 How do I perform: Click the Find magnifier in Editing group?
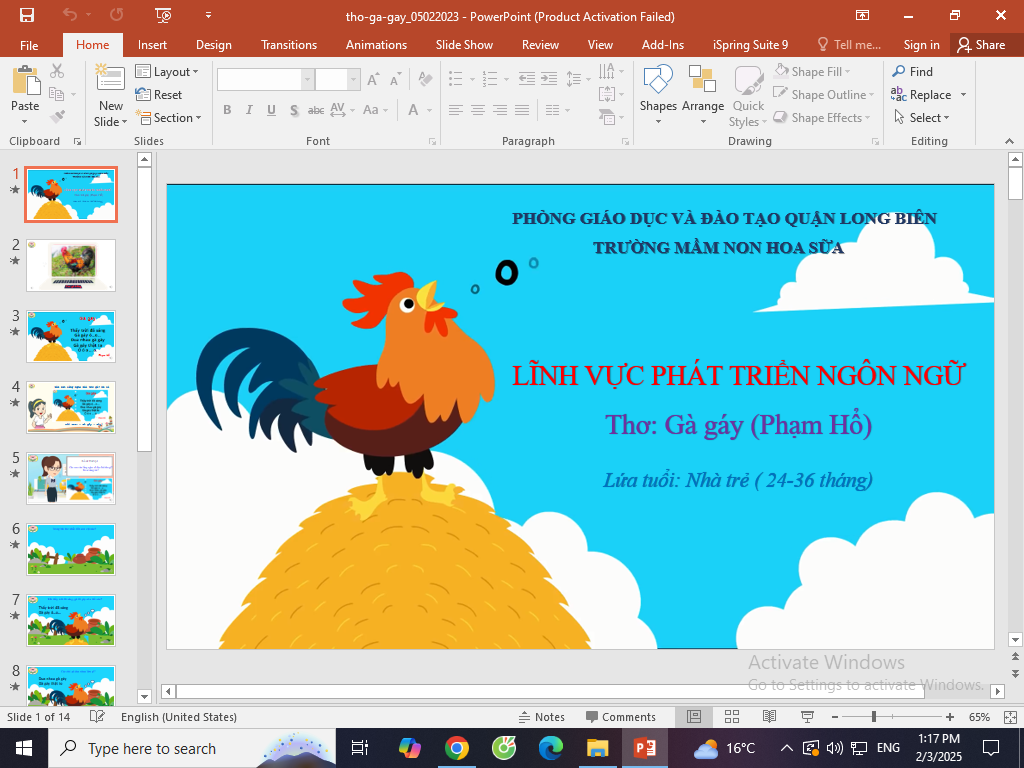pyautogui.click(x=899, y=72)
